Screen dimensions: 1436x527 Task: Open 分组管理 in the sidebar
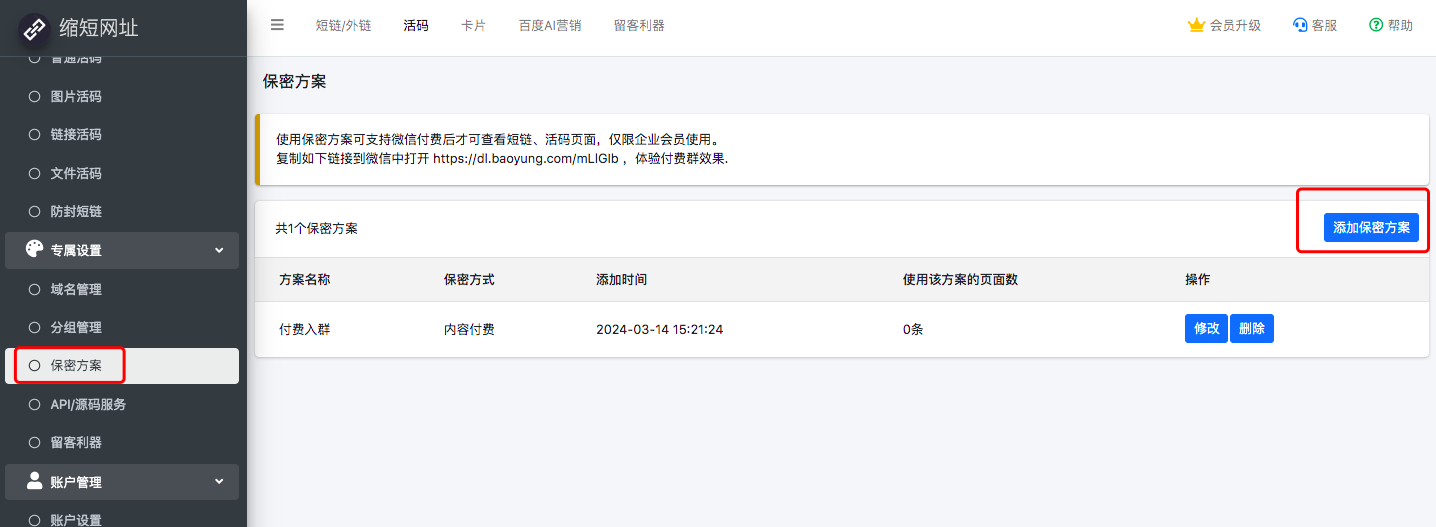76,327
